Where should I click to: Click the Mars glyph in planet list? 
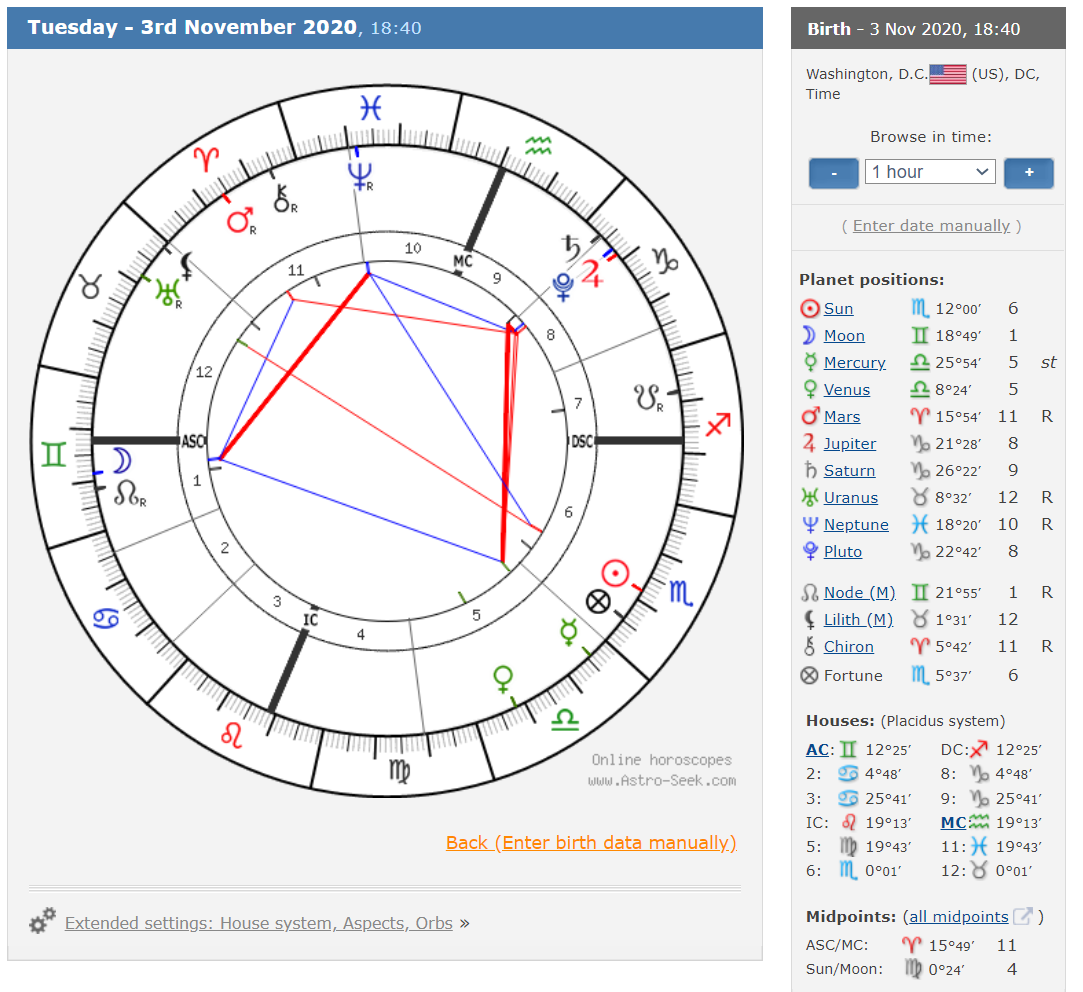pos(809,416)
